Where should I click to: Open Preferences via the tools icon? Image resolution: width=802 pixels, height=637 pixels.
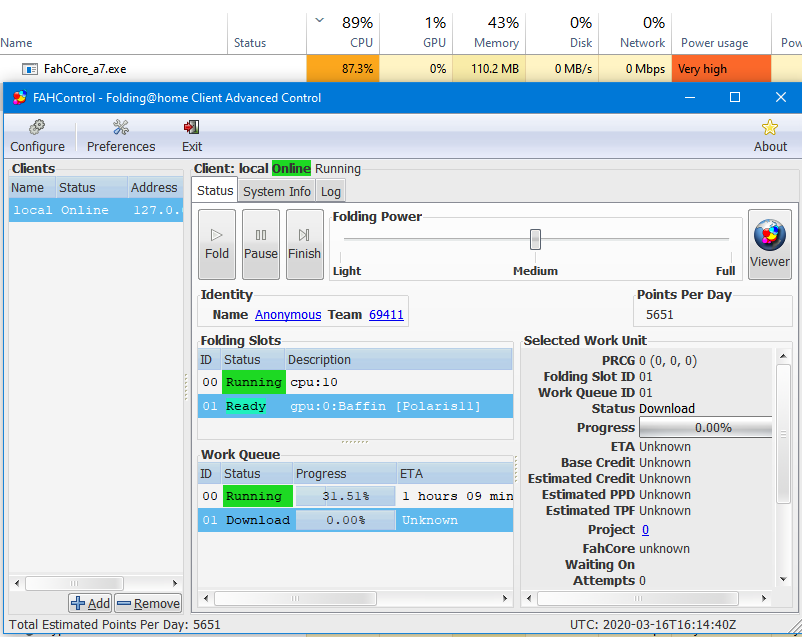(121, 127)
